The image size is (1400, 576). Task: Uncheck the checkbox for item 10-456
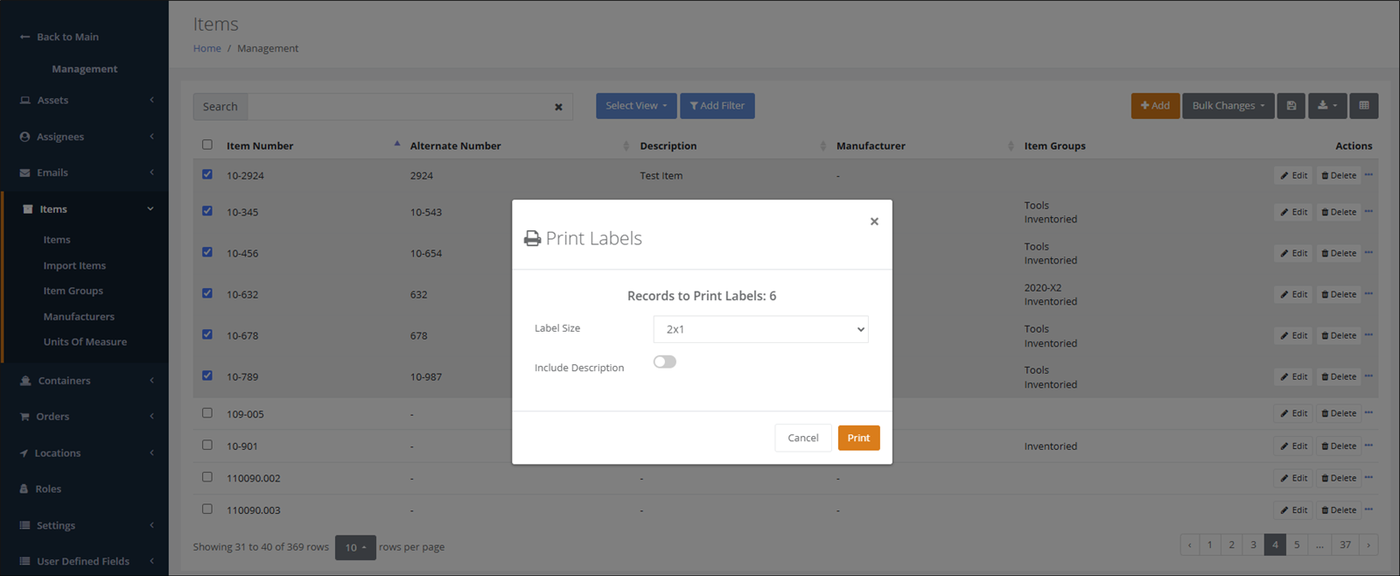207,252
